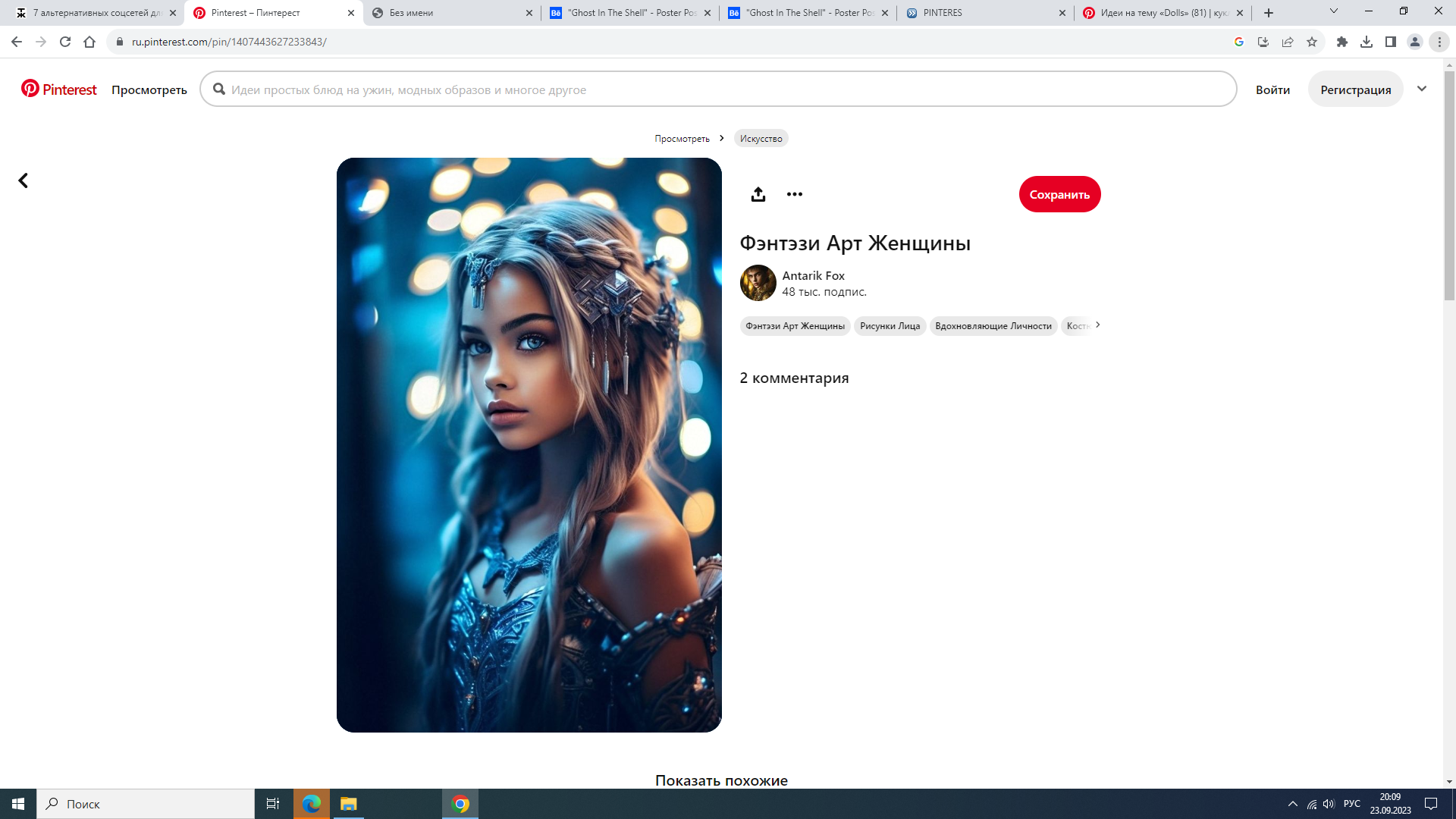Expand more tags with the chevron arrow
This screenshot has width=1456, height=819.
tap(1097, 325)
